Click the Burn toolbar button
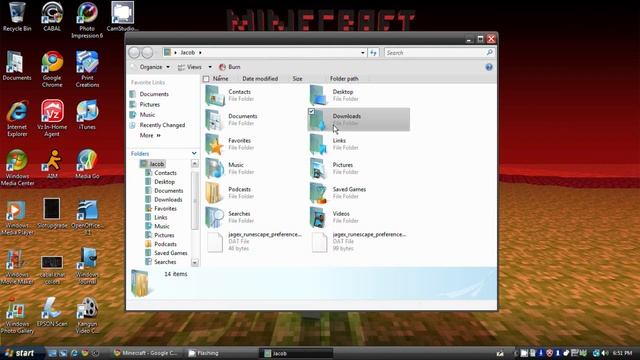640x360 pixels. click(x=229, y=67)
